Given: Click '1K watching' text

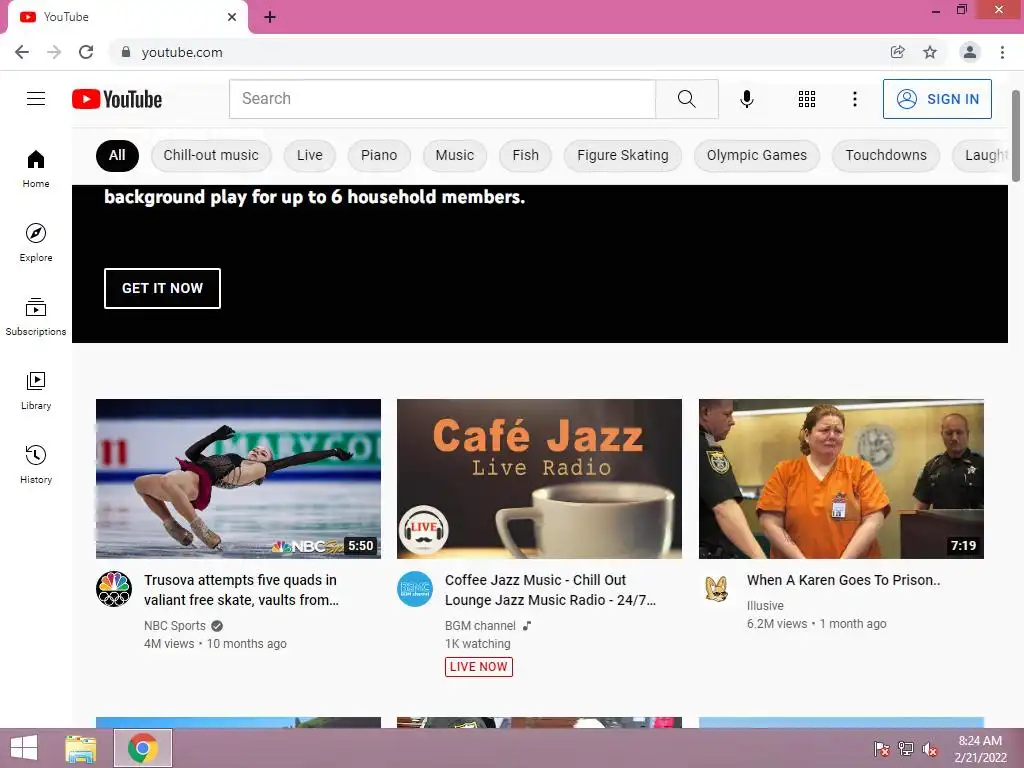Looking at the screenshot, I should (478, 644).
